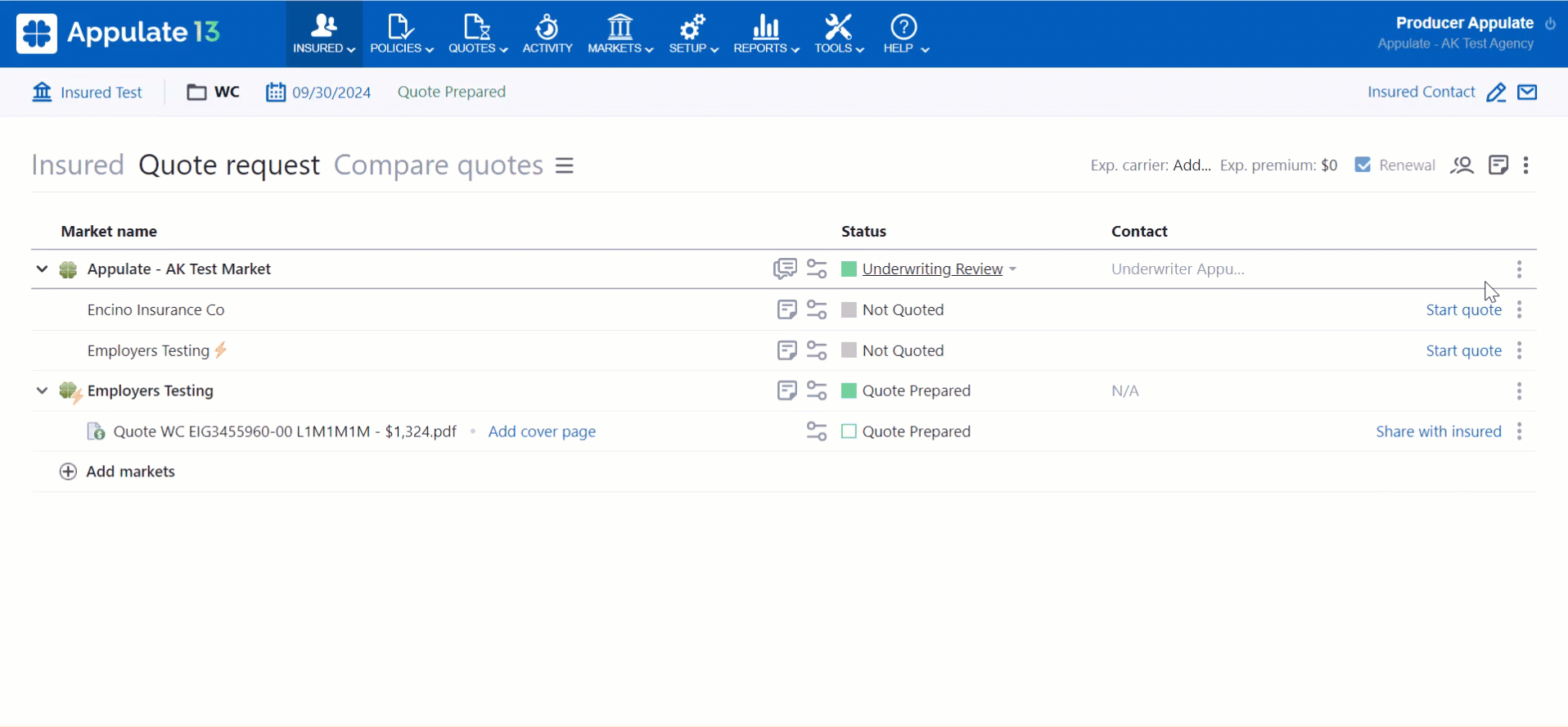Click the power logout icon

point(1550,24)
